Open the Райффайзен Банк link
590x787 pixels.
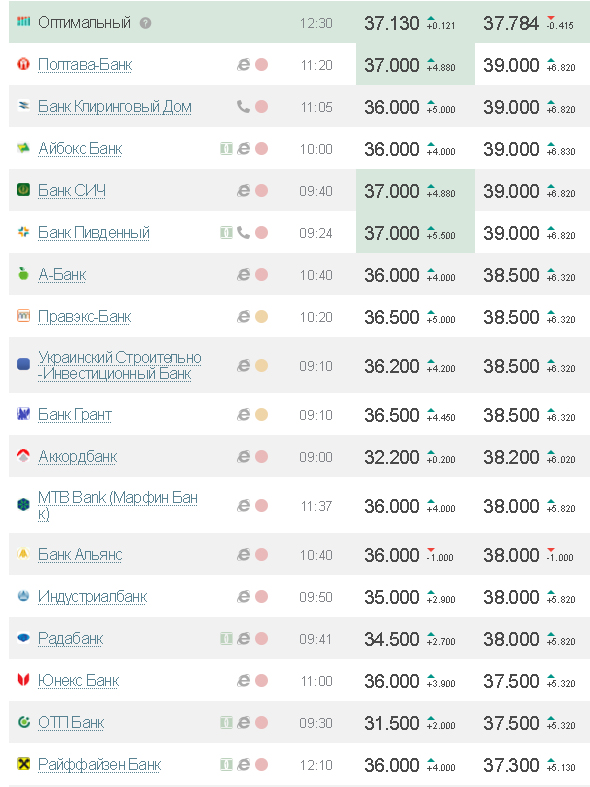coord(99,764)
